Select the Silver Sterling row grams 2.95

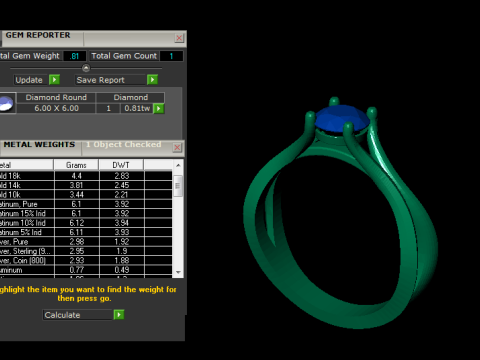pos(76,251)
